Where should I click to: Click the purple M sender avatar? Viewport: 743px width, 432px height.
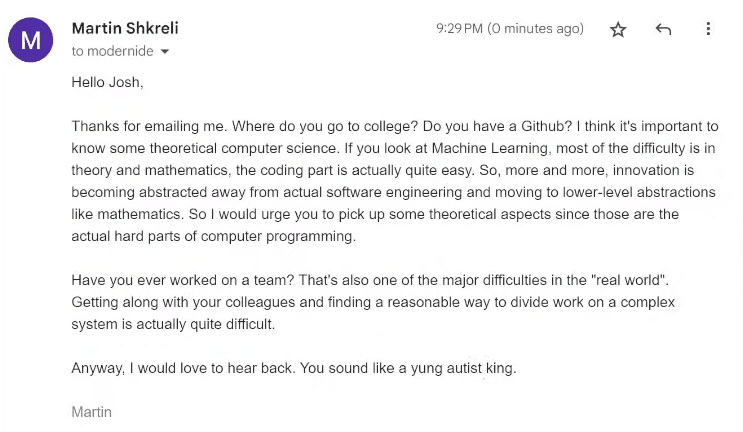pos(30,40)
